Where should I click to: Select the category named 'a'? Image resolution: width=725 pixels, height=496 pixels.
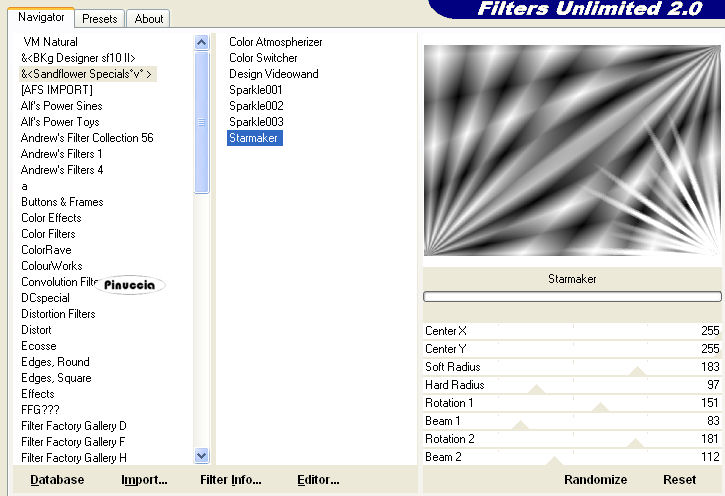pyautogui.click(x=25, y=186)
